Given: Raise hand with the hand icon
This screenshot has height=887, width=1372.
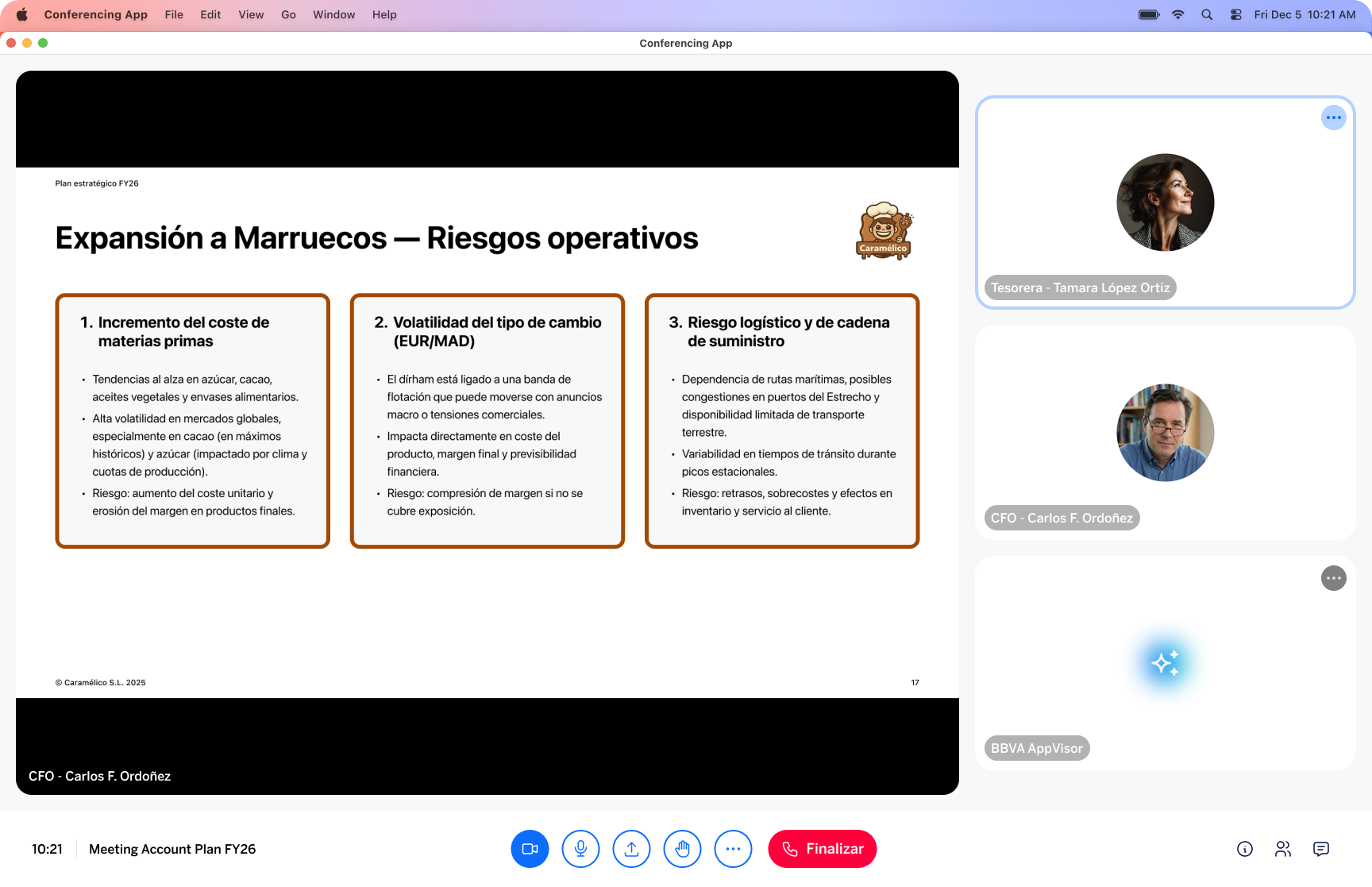Looking at the screenshot, I should (x=682, y=849).
